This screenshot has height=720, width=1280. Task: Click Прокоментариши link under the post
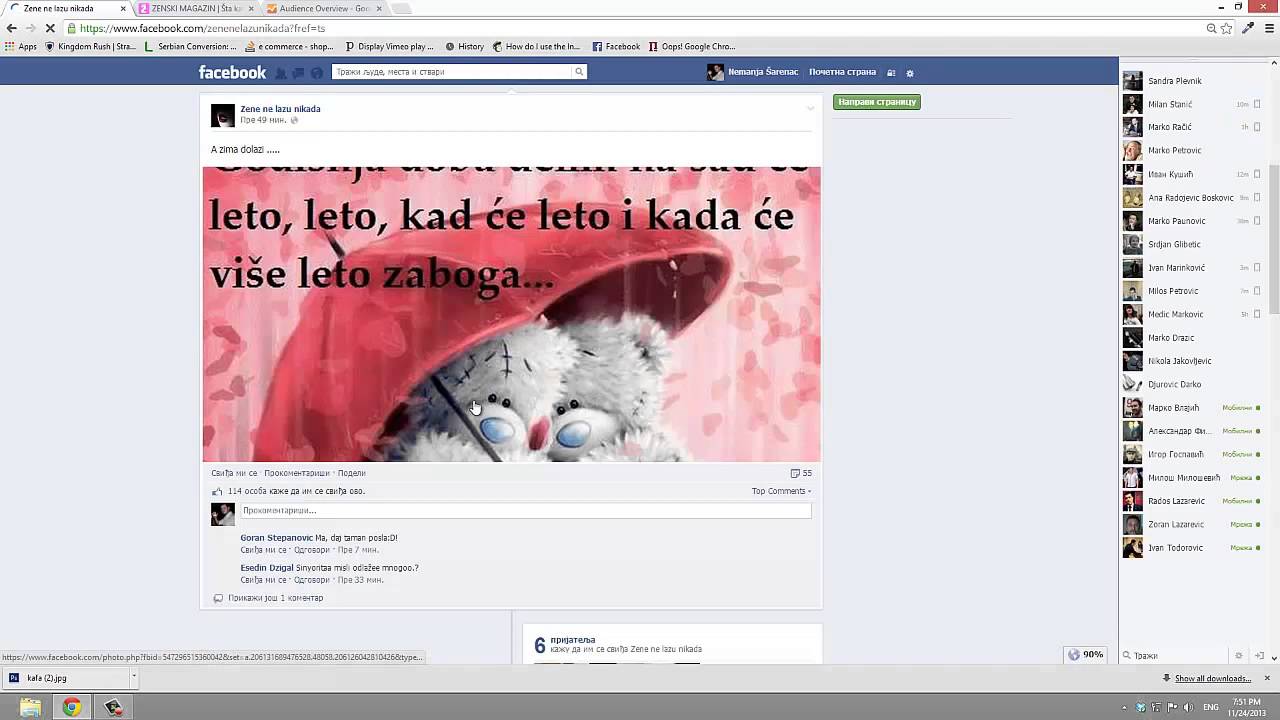point(297,473)
